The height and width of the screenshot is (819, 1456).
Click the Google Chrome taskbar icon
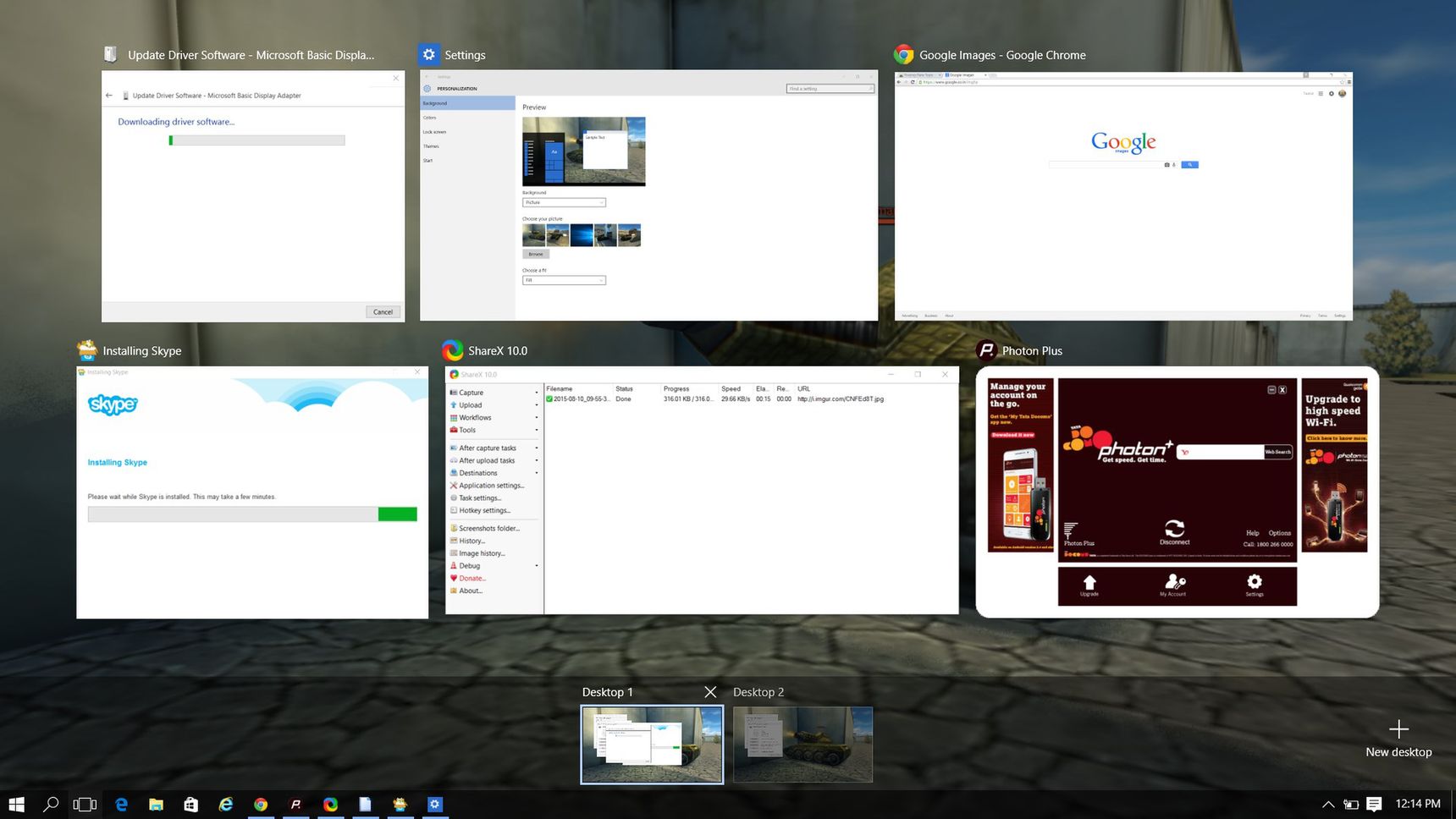[x=261, y=805]
